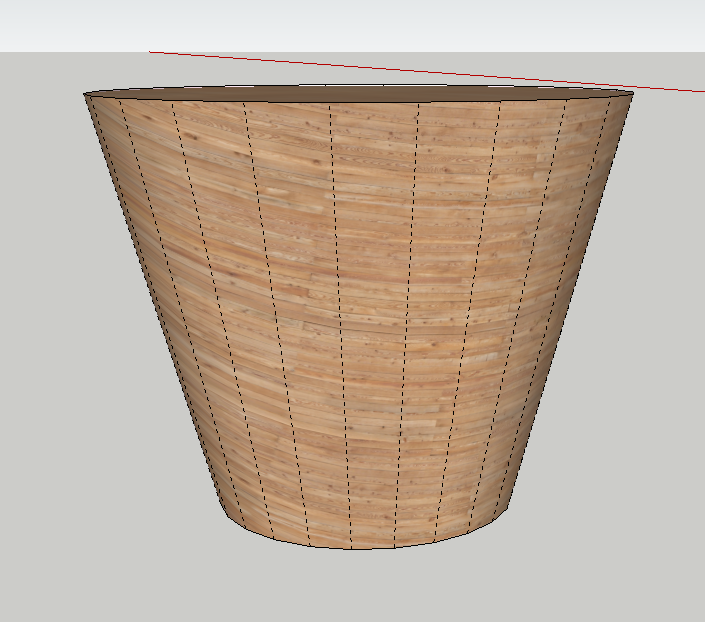Viewport: 705px width, 622px height.
Task: Click the red axis line above the model
Action: pyautogui.click(x=400, y=69)
